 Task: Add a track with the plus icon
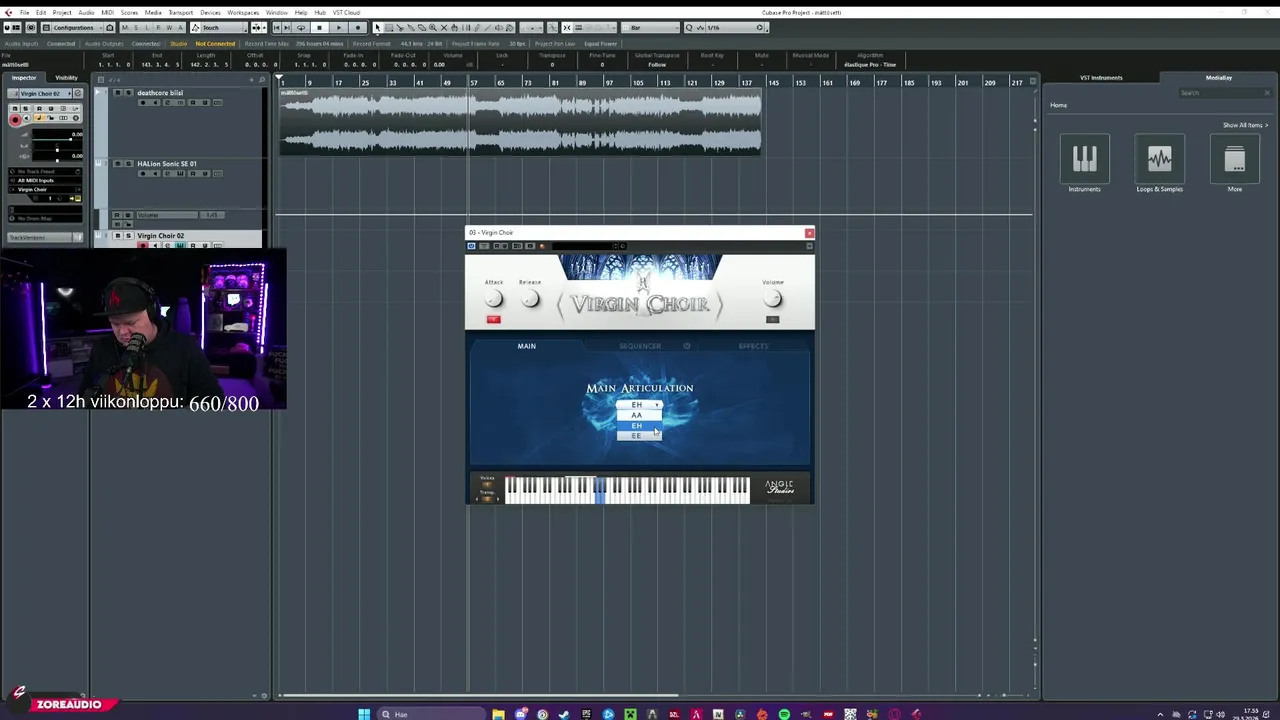pos(251,80)
